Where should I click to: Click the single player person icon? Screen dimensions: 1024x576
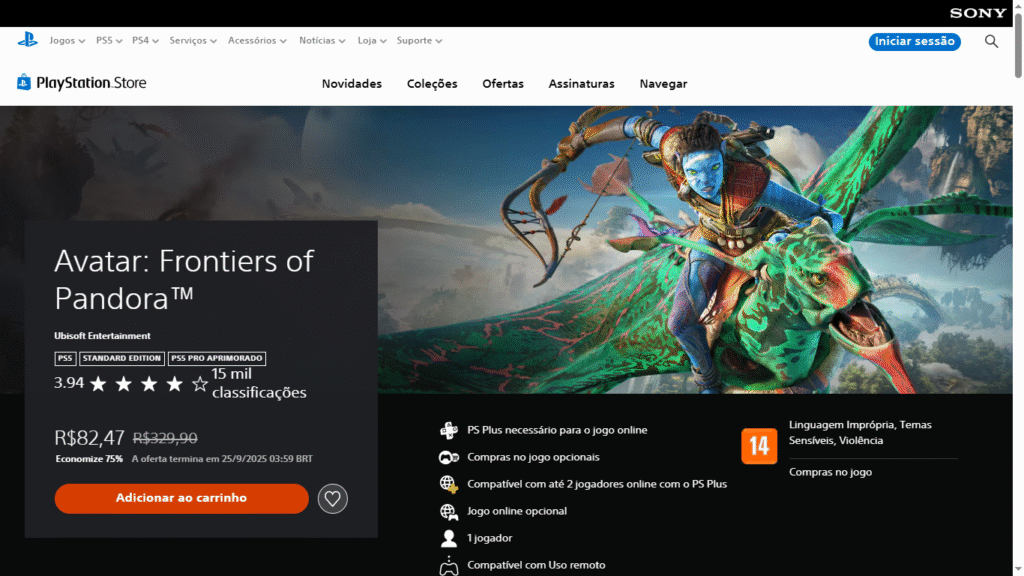[449, 538]
